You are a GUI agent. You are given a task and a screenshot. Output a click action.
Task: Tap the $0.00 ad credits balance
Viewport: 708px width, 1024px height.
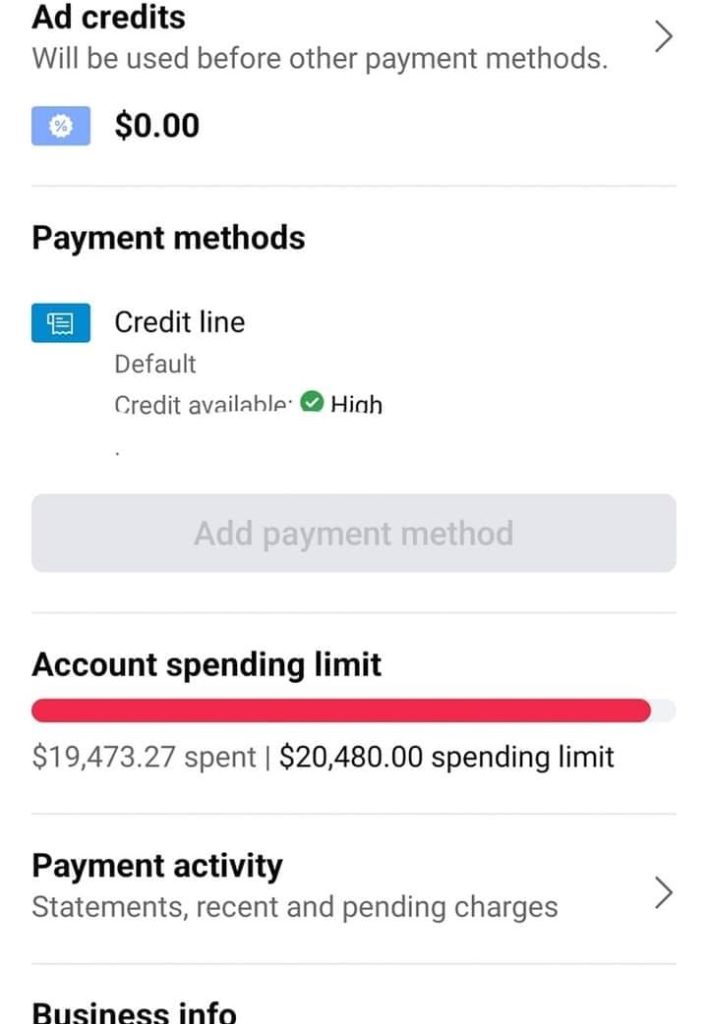point(157,126)
